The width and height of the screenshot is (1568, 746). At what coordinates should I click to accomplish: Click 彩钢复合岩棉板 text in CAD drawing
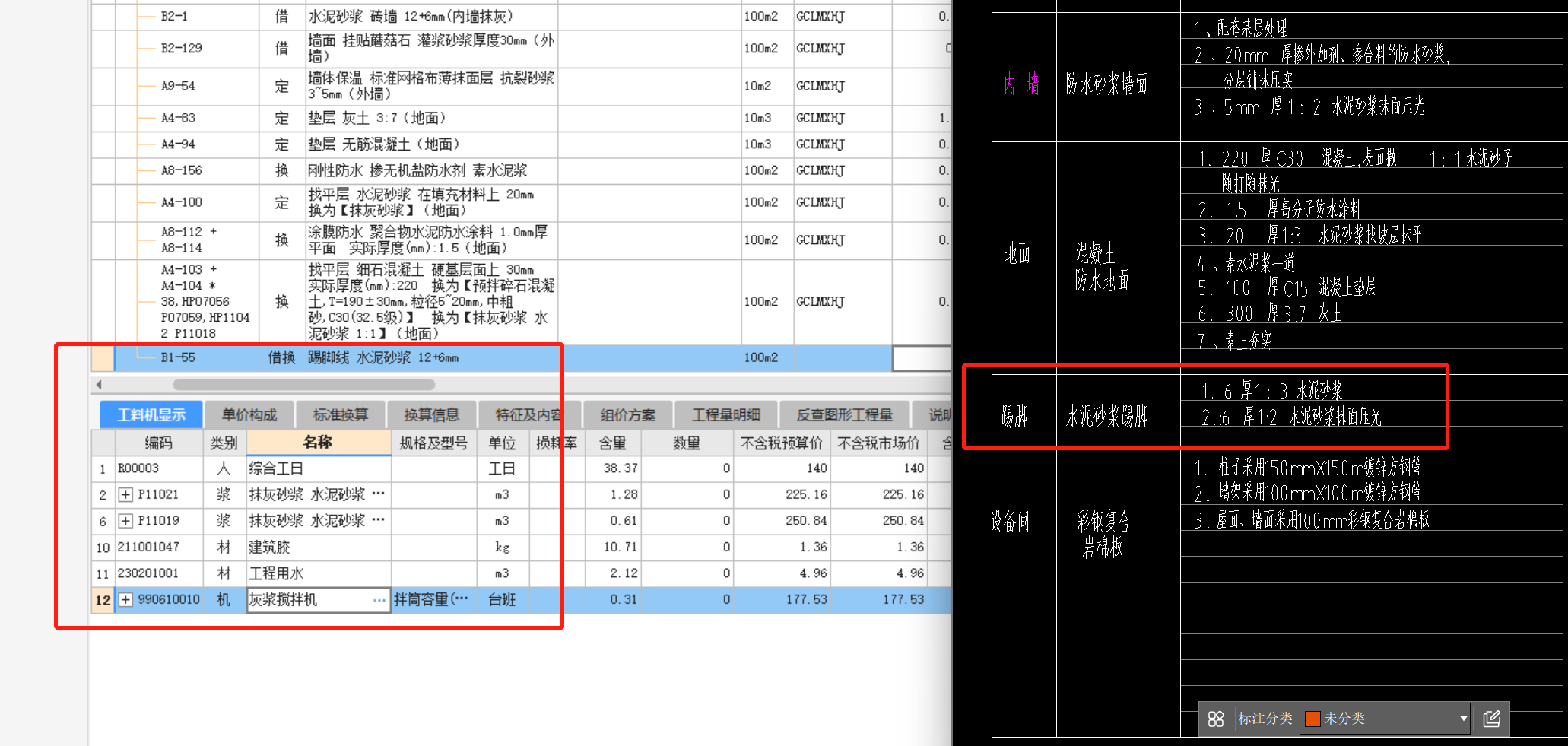(x=1103, y=535)
